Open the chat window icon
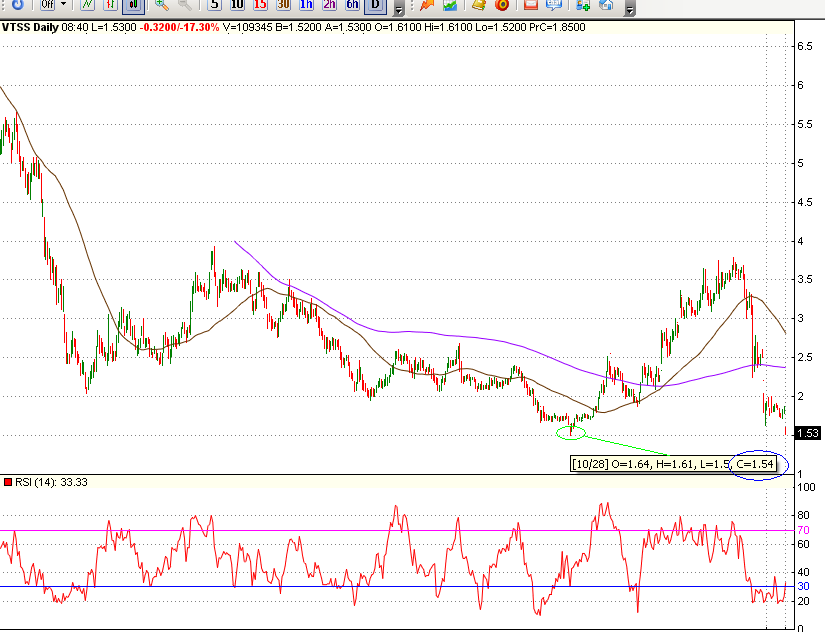Image resolution: width=825 pixels, height=632 pixels. (555, 6)
